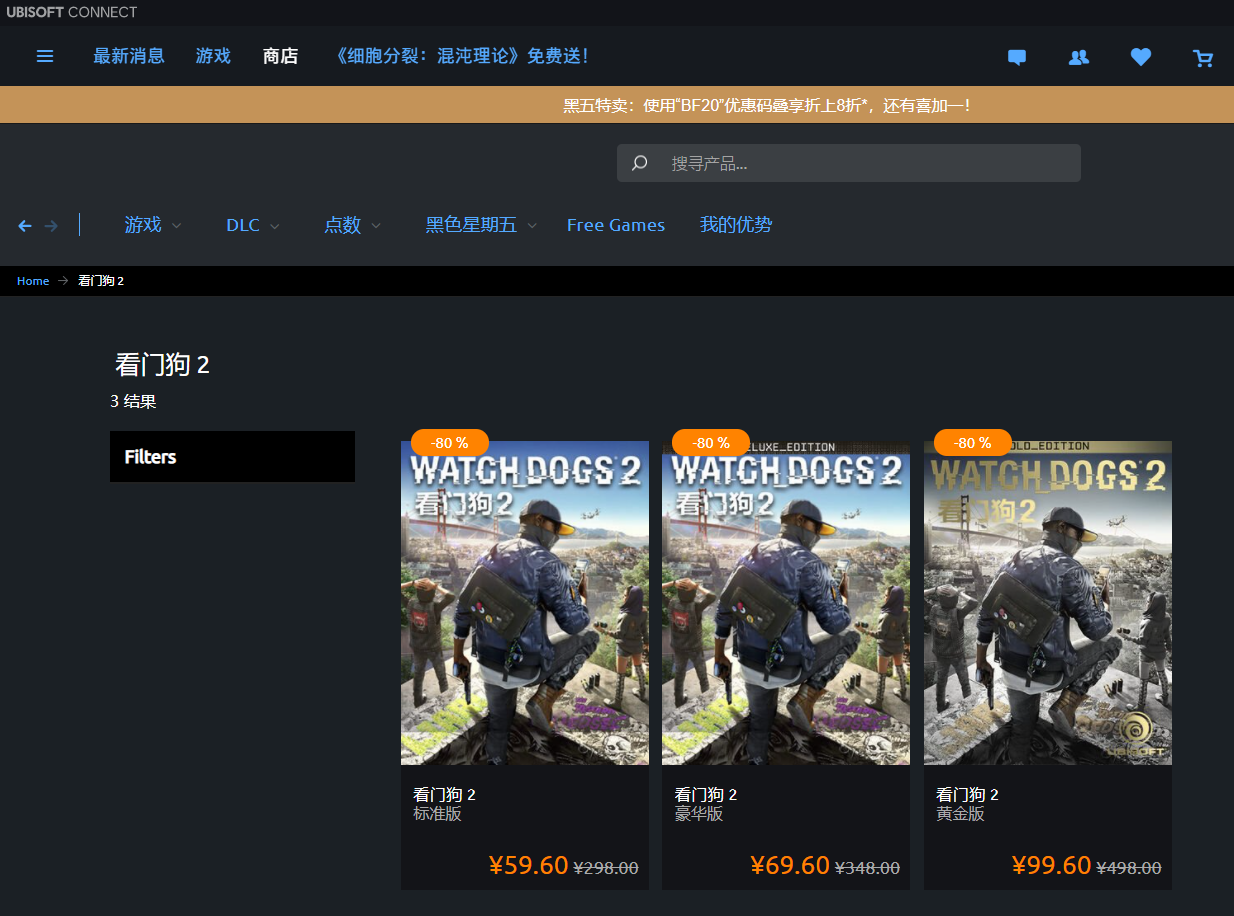
Task: Open the wishlist heart icon
Action: (x=1141, y=57)
